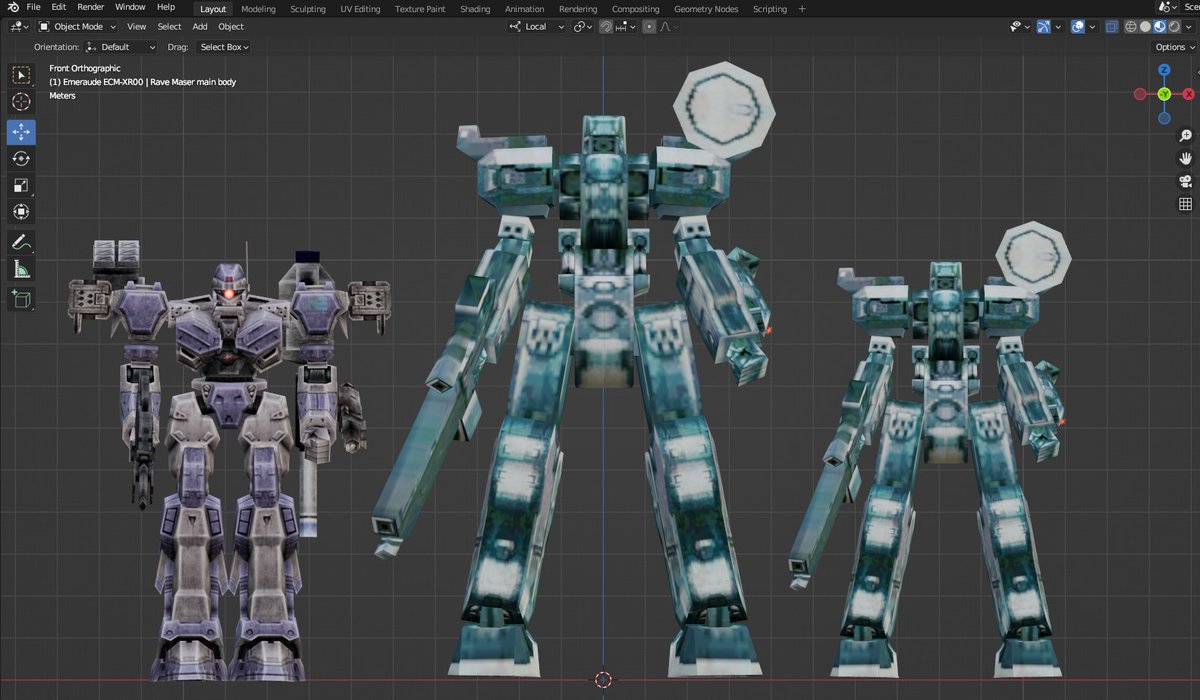
Task: Open the File menu
Action: tap(33, 7)
